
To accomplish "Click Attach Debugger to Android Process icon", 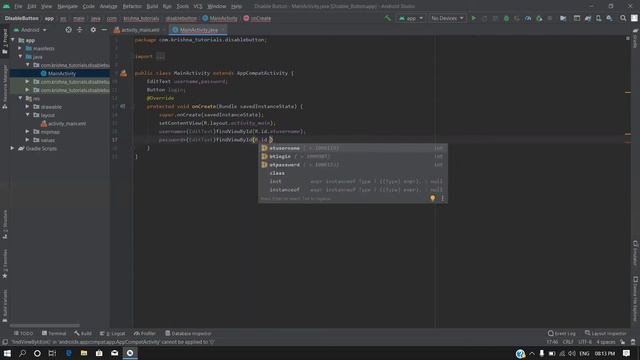I will [539, 18].
